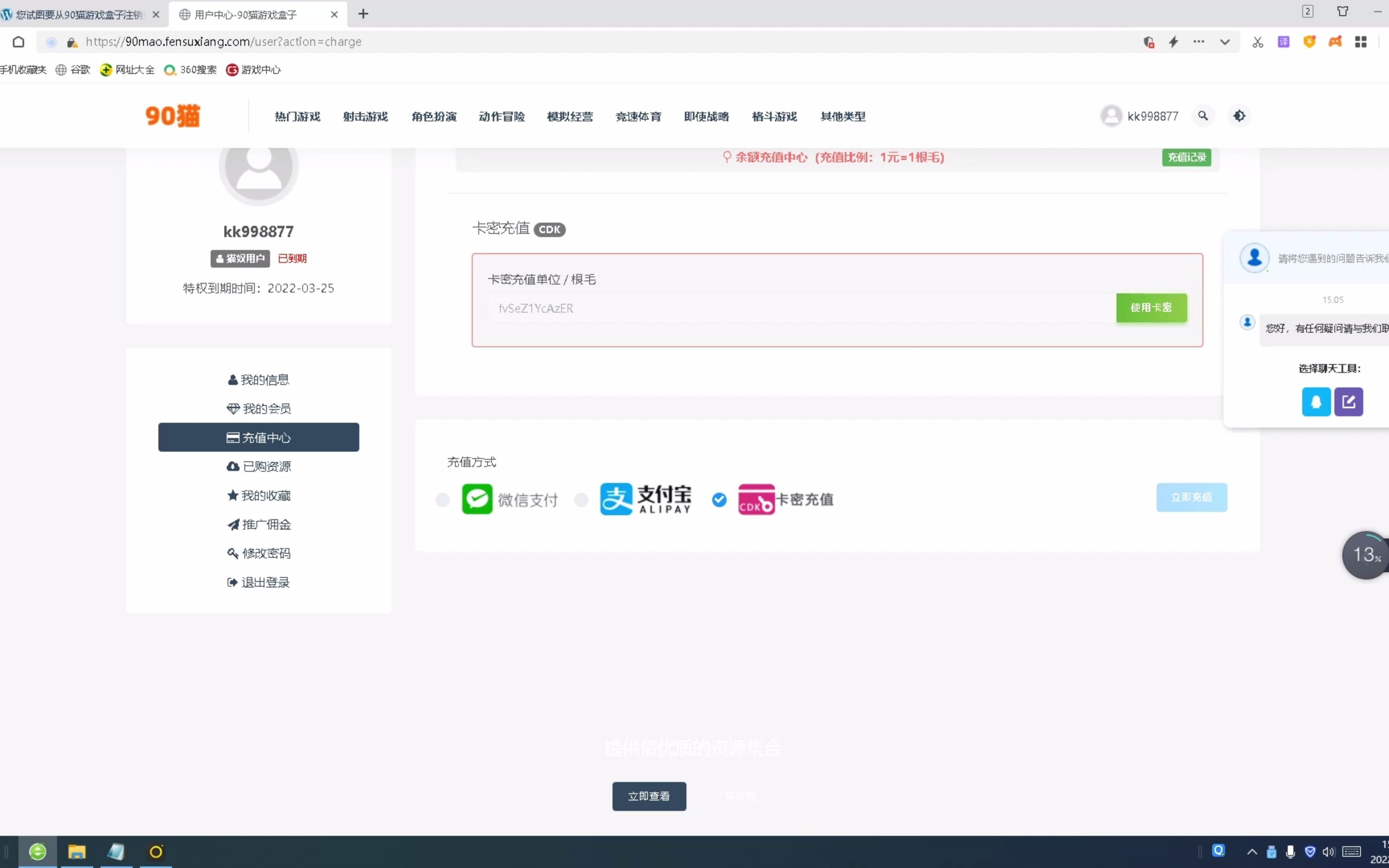
Task: Go to 已购资源 sidebar item
Action: point(258,466)
